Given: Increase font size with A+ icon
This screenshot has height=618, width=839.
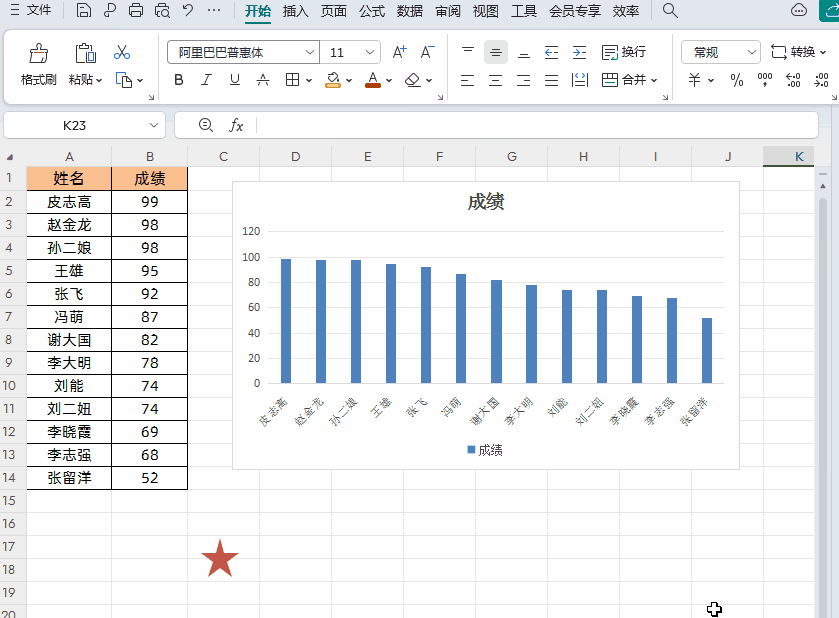Looking at the screenshot, I should tap(399, 52).
